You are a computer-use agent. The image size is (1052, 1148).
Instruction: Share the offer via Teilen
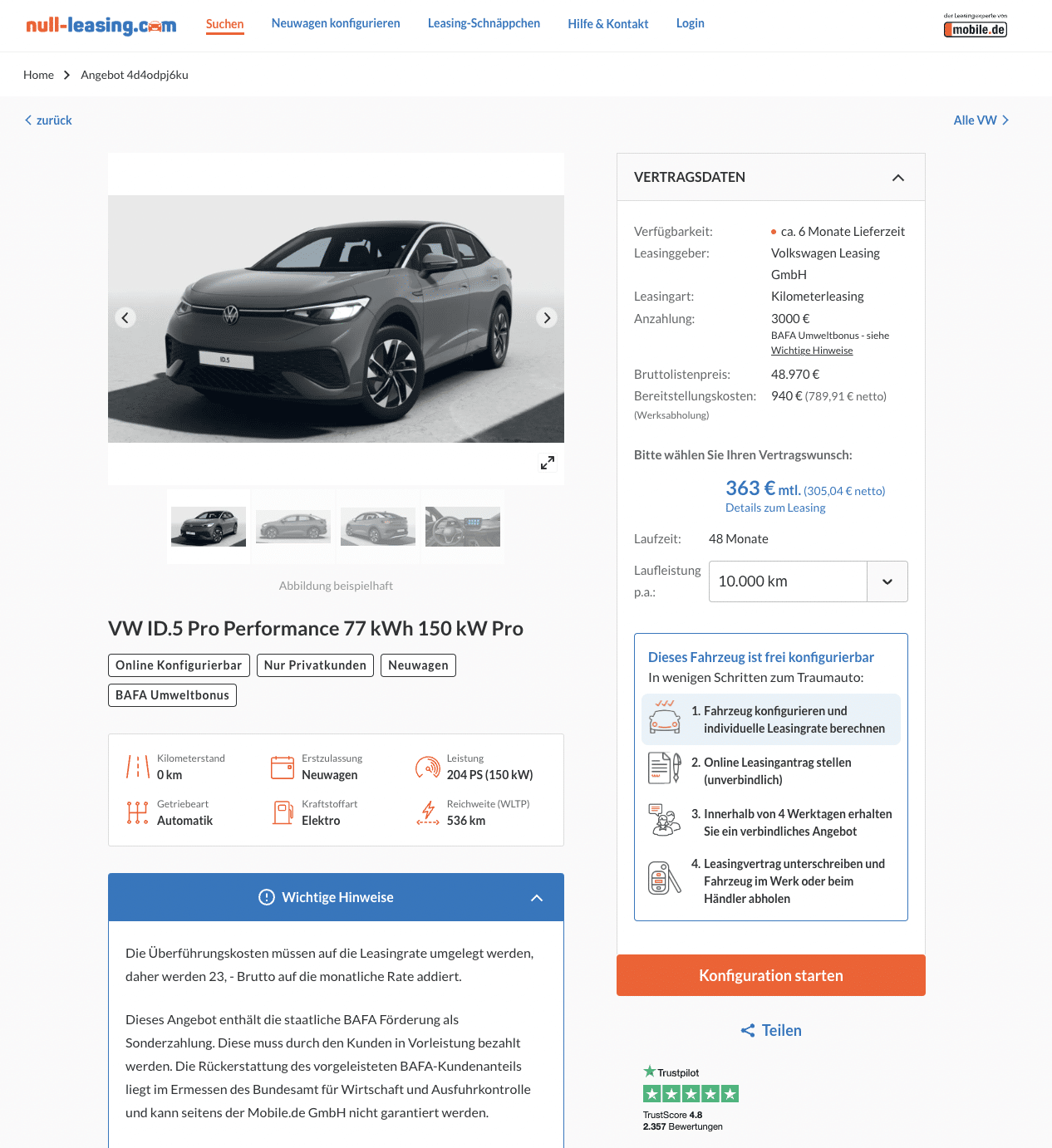click(x=771, y=1031)
